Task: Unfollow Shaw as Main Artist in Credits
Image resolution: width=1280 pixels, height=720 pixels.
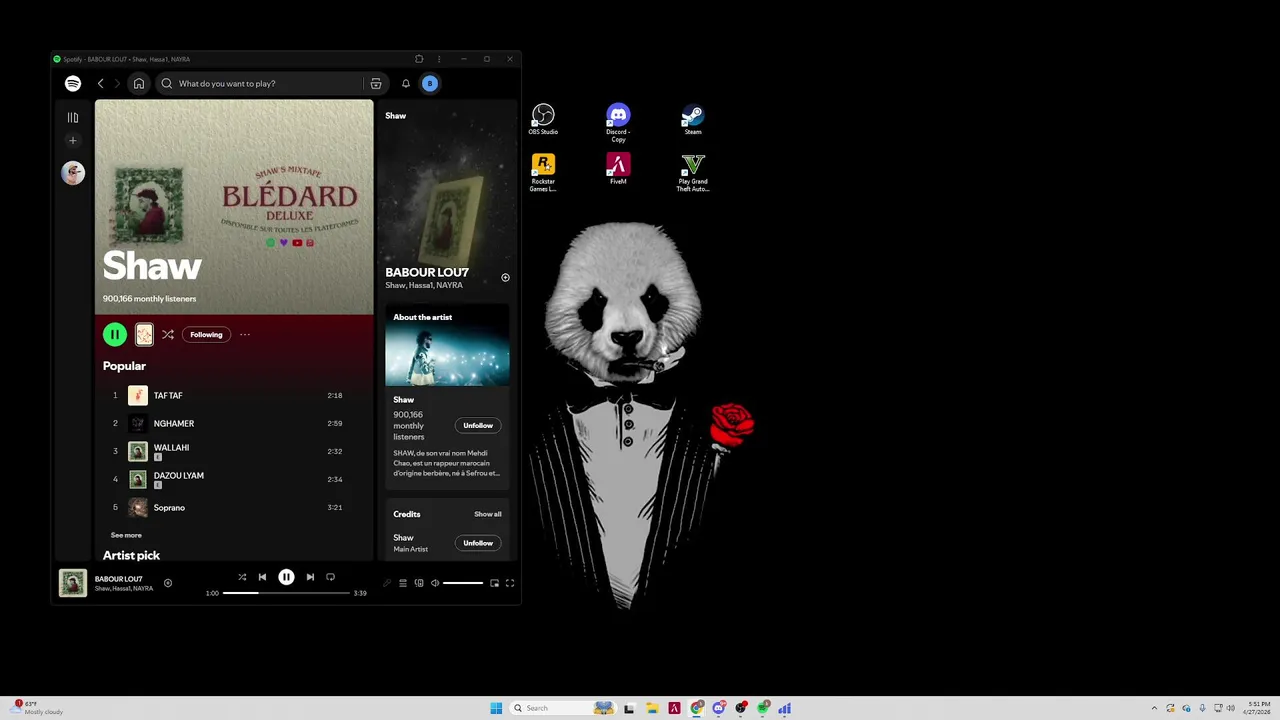Action: 478,544
